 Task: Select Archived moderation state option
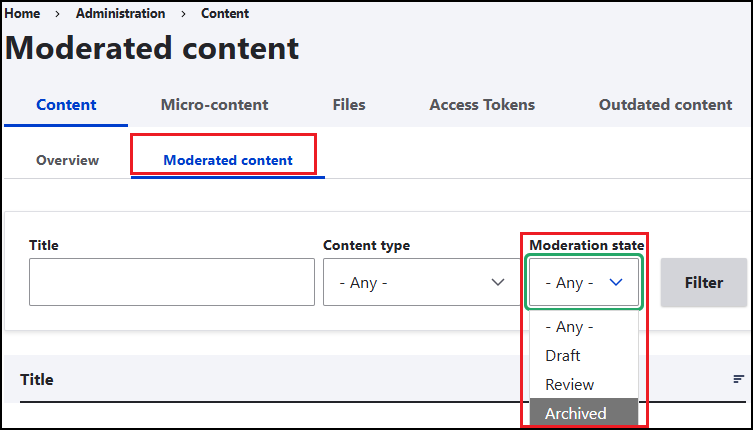[584, 412]
